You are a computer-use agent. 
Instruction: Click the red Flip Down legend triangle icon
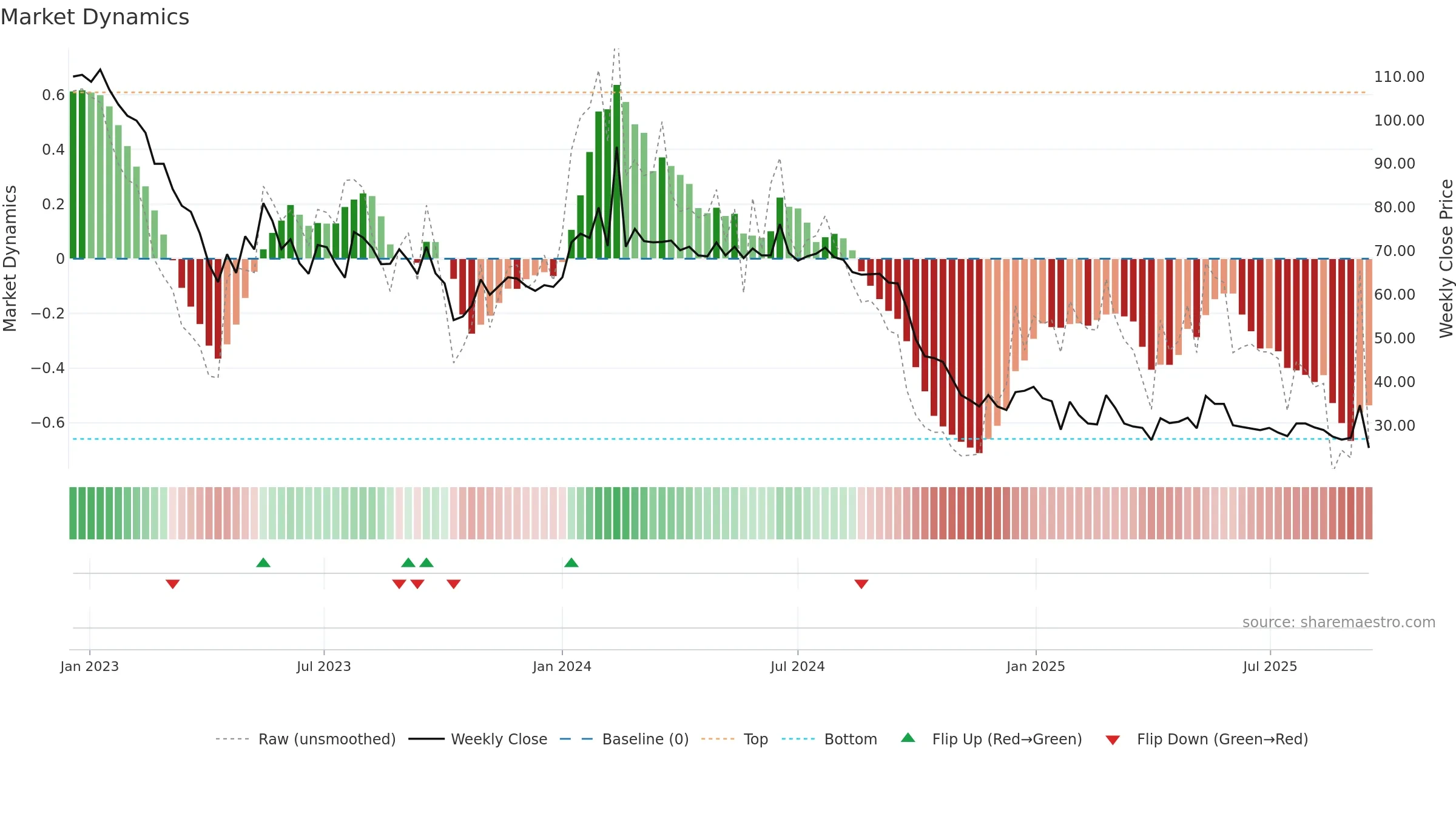[x=1113, y=740]
